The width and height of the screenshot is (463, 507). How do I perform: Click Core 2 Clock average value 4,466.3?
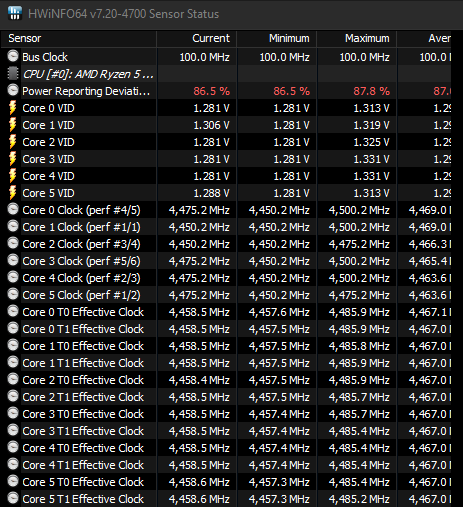tap(430, 244)
